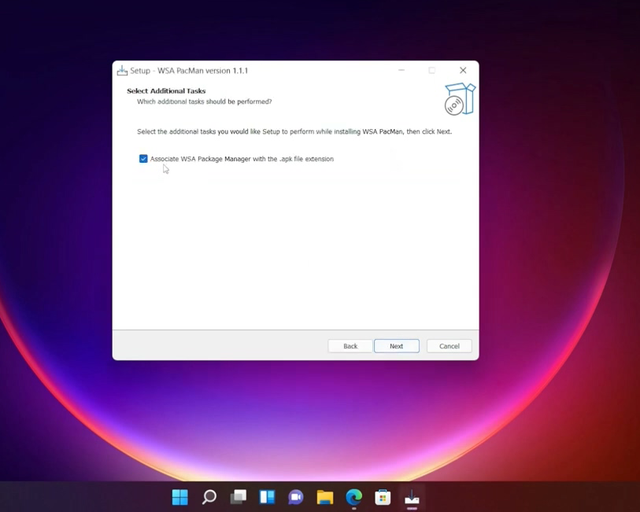
Task: Open taskbar Search magnifier
Action: pos(209,497)
